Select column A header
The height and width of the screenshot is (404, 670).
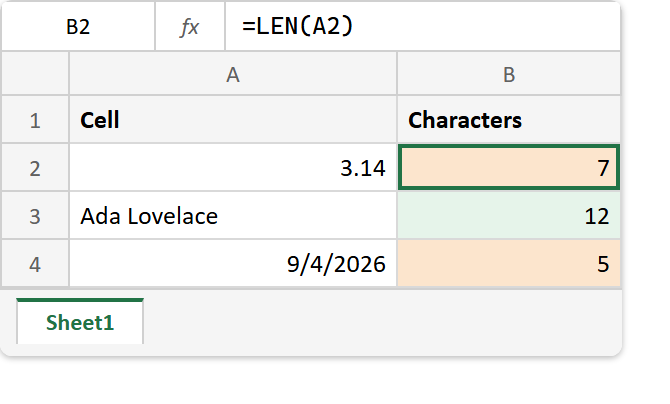click(x=233, y=74)
